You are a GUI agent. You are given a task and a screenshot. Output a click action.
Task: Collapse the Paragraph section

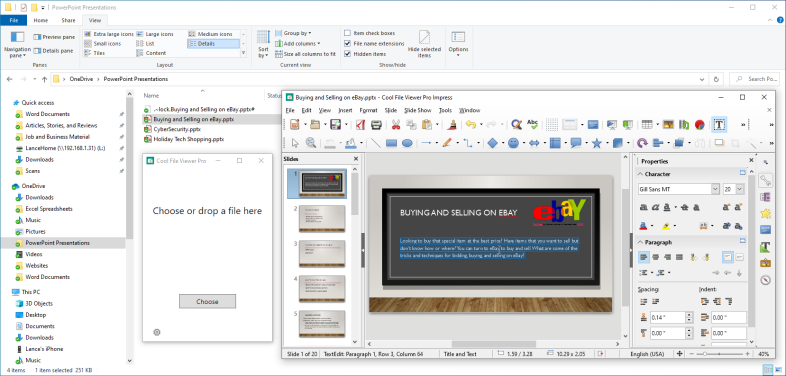640,242
